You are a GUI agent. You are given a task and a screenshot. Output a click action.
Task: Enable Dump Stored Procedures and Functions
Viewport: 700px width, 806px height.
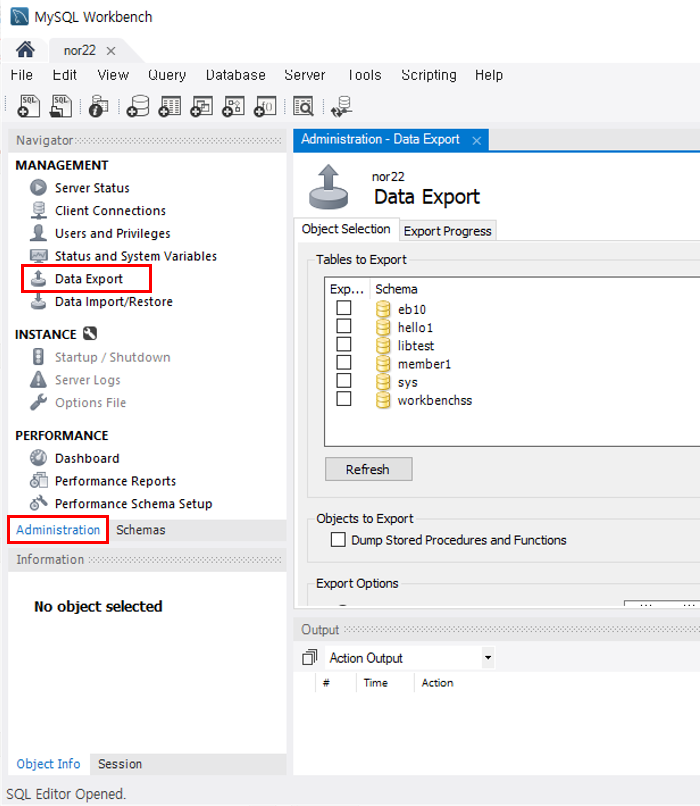tap(338, 539)
